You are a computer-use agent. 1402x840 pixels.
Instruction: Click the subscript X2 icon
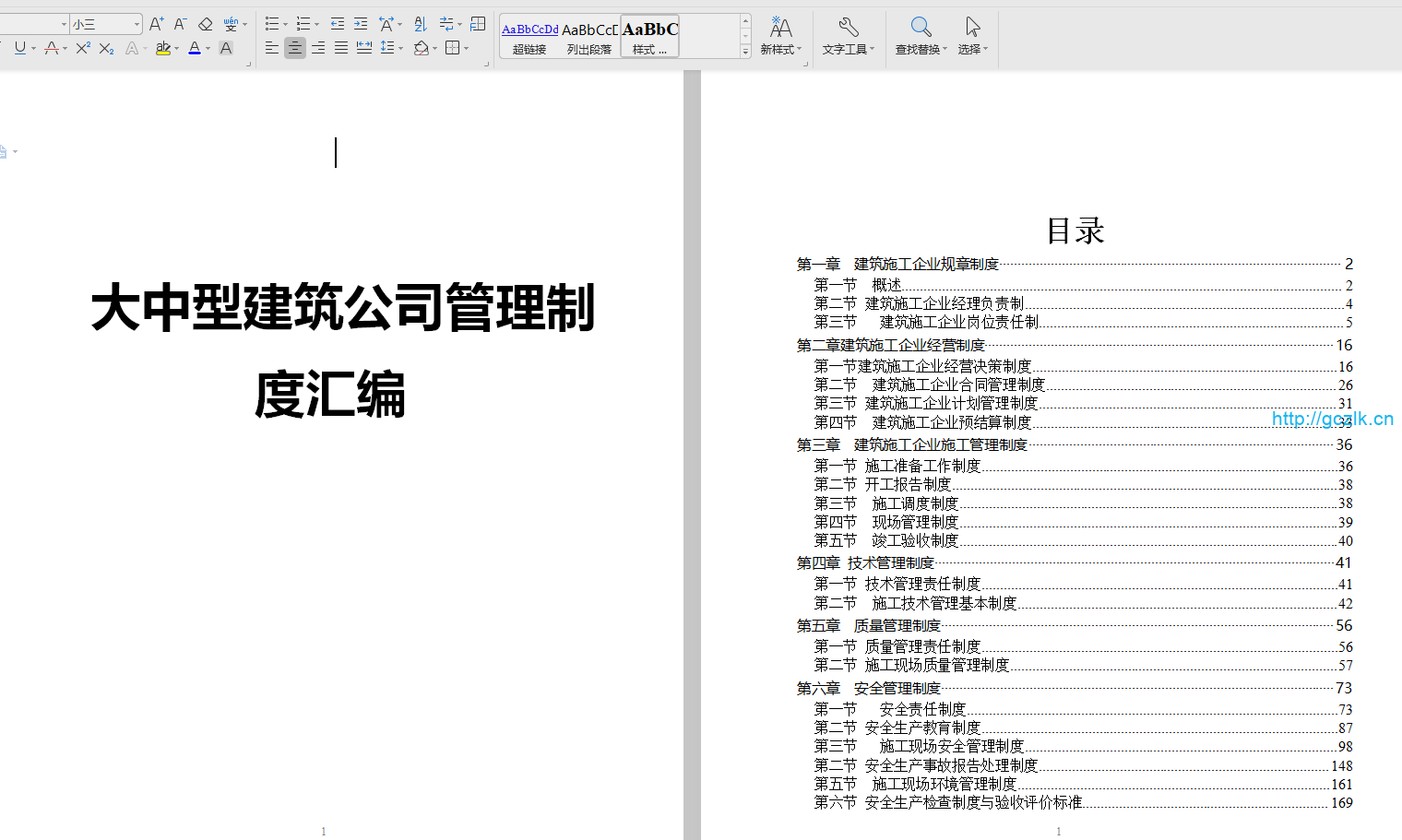[106, 48]
